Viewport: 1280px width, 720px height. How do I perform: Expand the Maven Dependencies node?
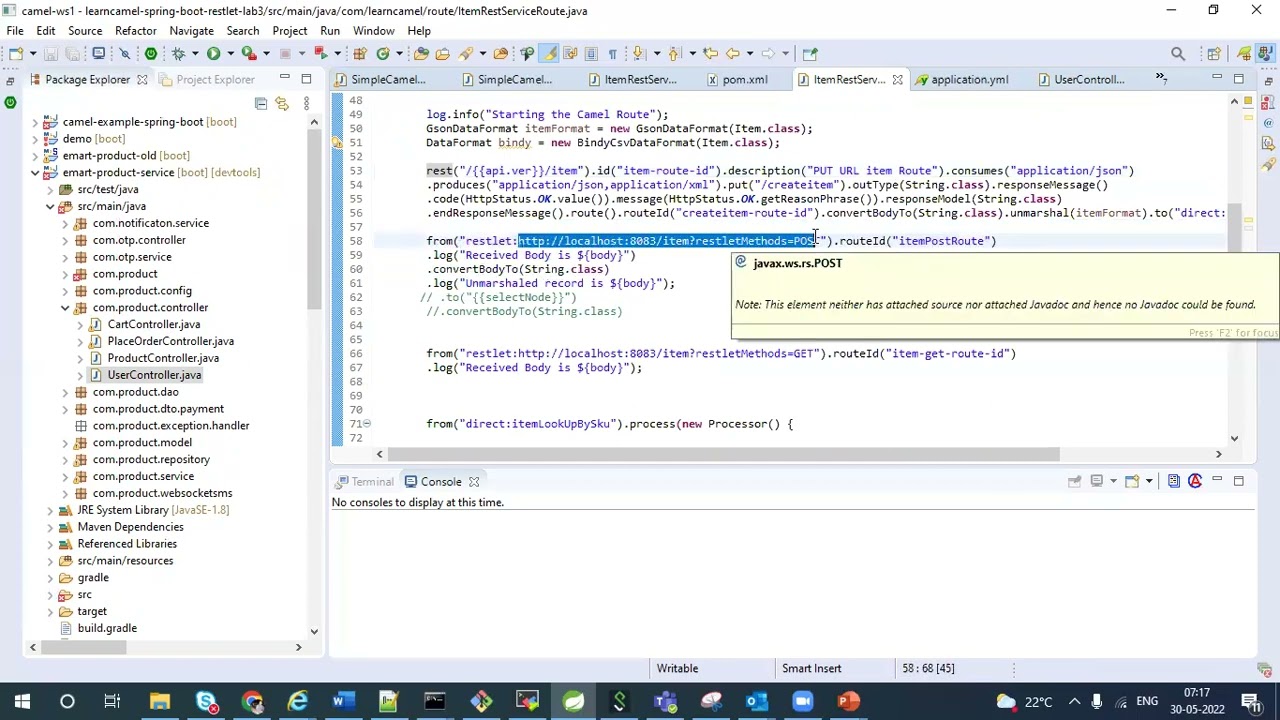coord(50,527)
